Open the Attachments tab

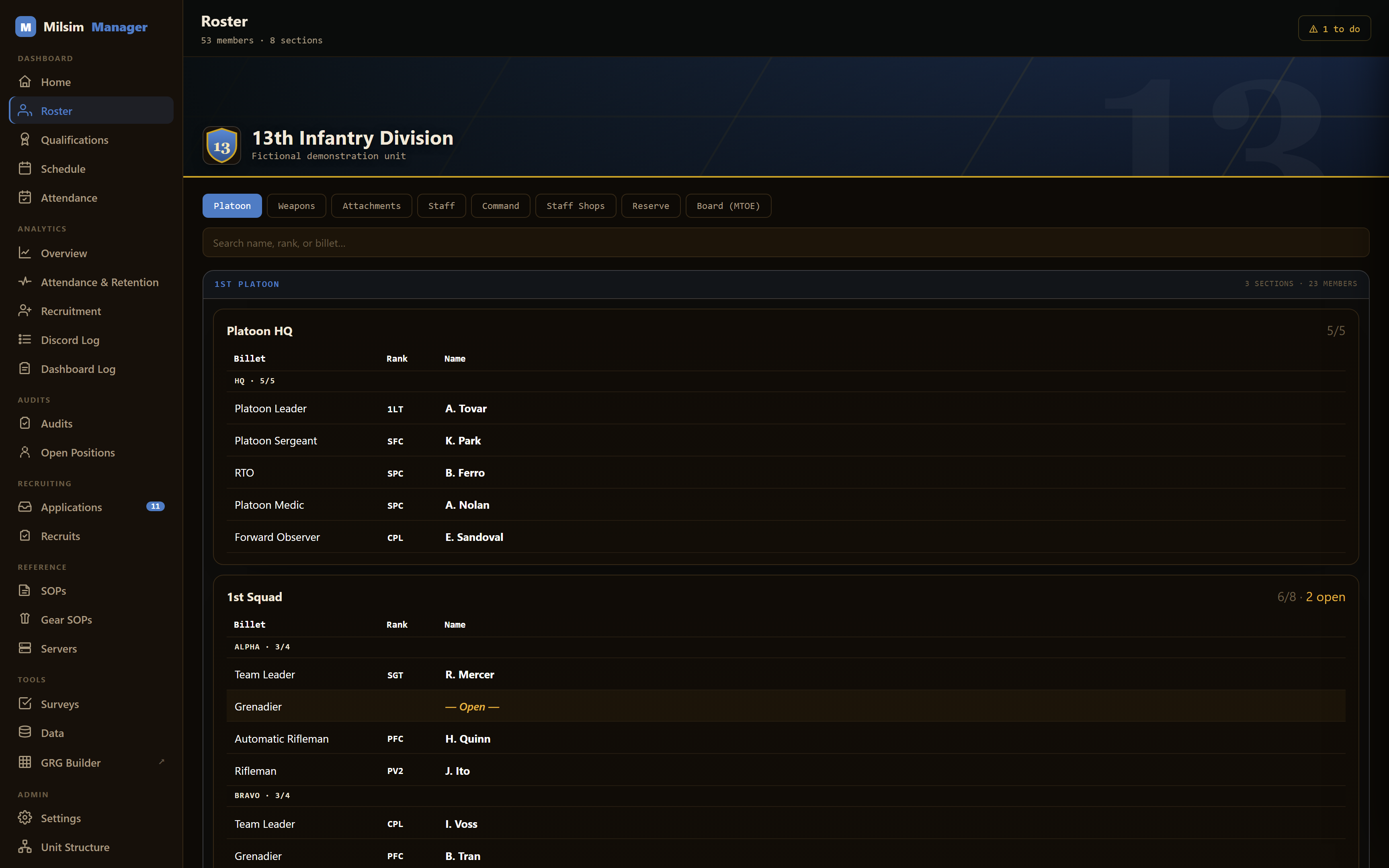pos(371,205)
